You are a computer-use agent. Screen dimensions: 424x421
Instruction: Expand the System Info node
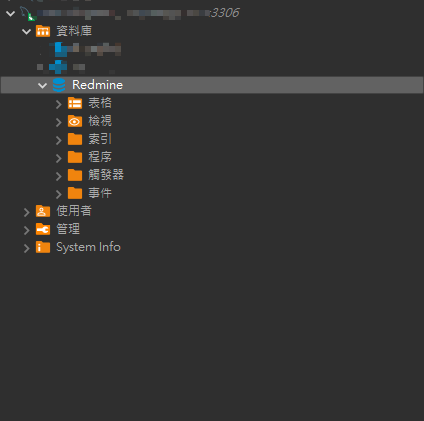click(27, 248)
